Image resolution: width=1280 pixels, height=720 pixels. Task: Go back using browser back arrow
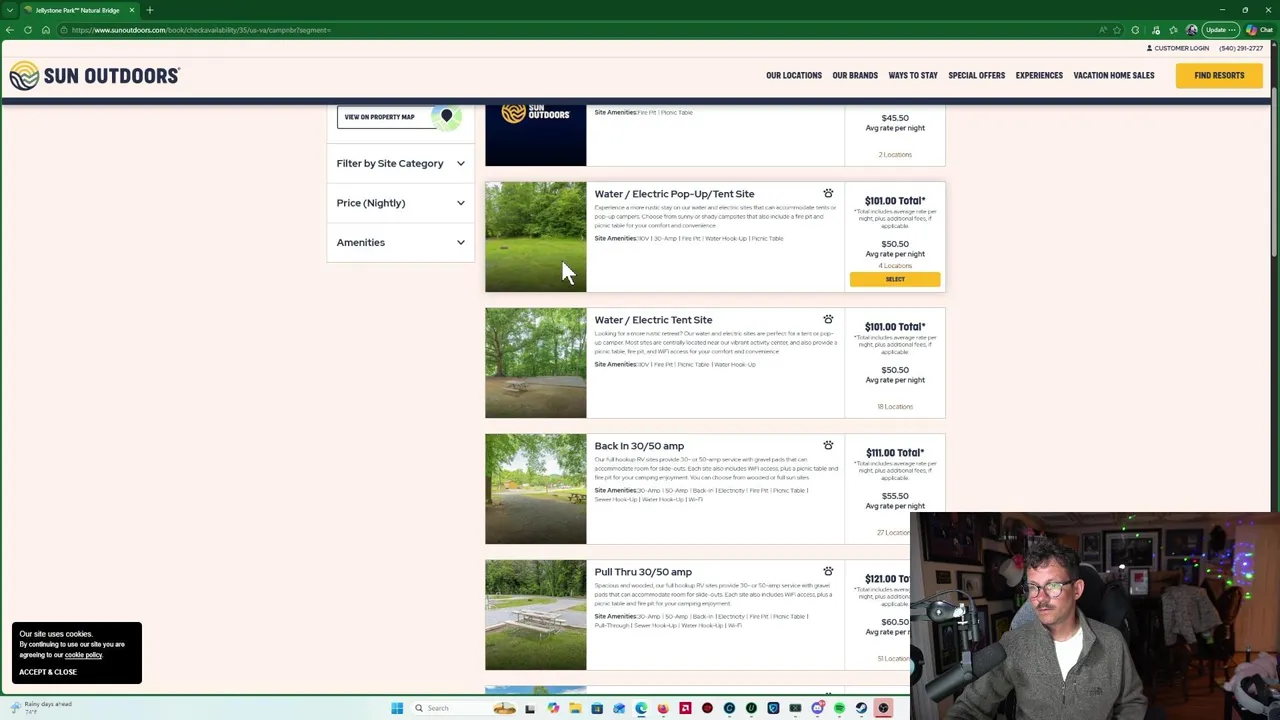pyautogui.click(x=10, y=30)
